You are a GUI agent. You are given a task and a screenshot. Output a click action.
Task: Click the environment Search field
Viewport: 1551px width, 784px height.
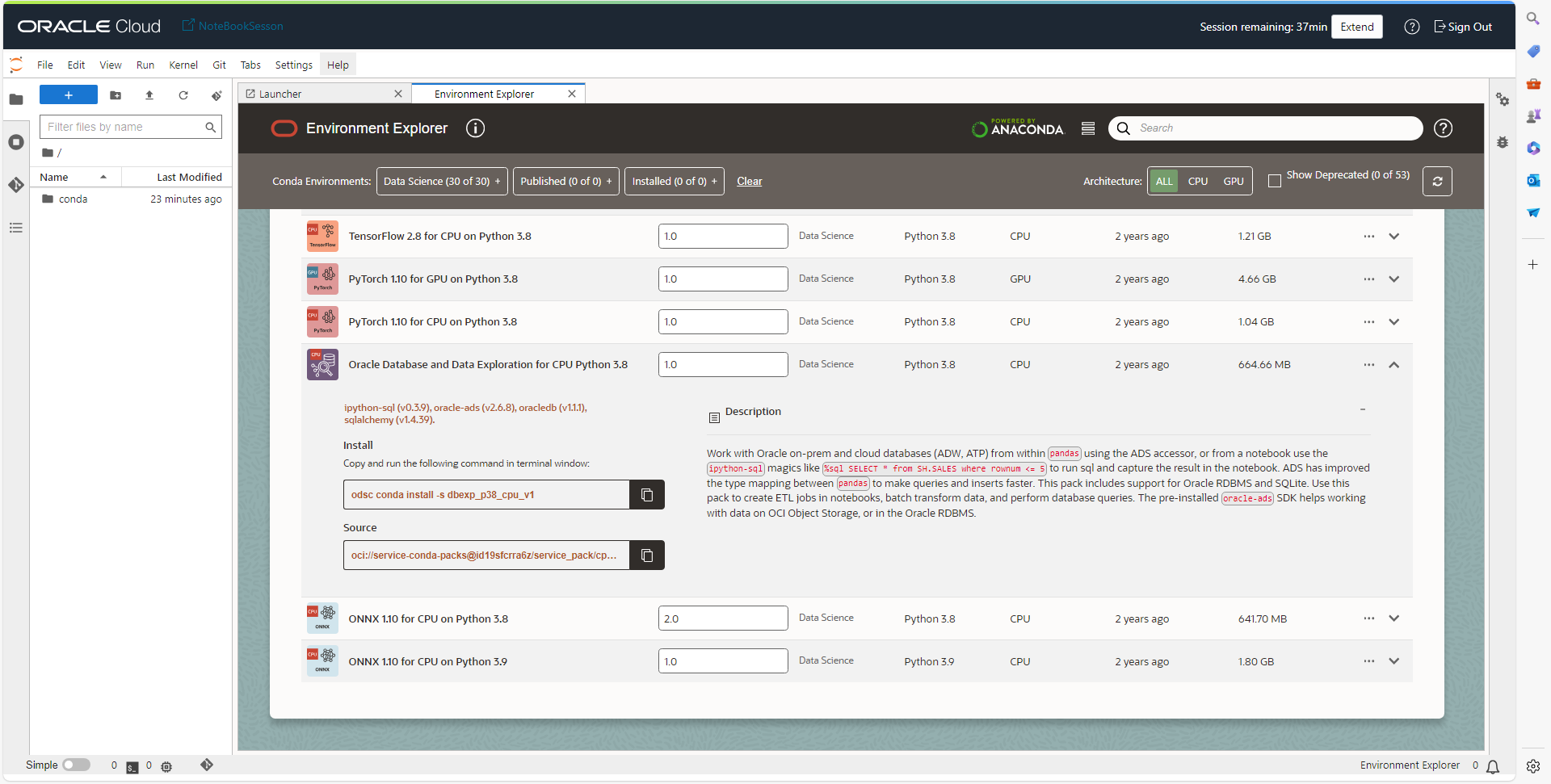(1266, 128)
